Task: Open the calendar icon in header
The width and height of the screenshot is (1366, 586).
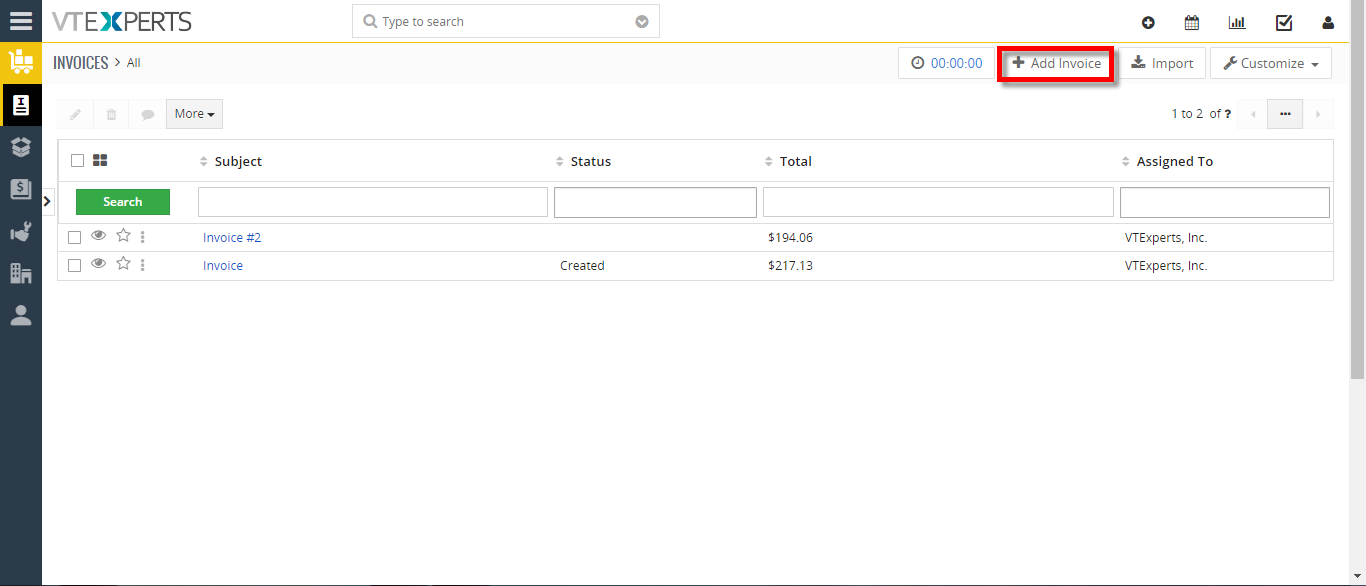Action: point(1192,23)
